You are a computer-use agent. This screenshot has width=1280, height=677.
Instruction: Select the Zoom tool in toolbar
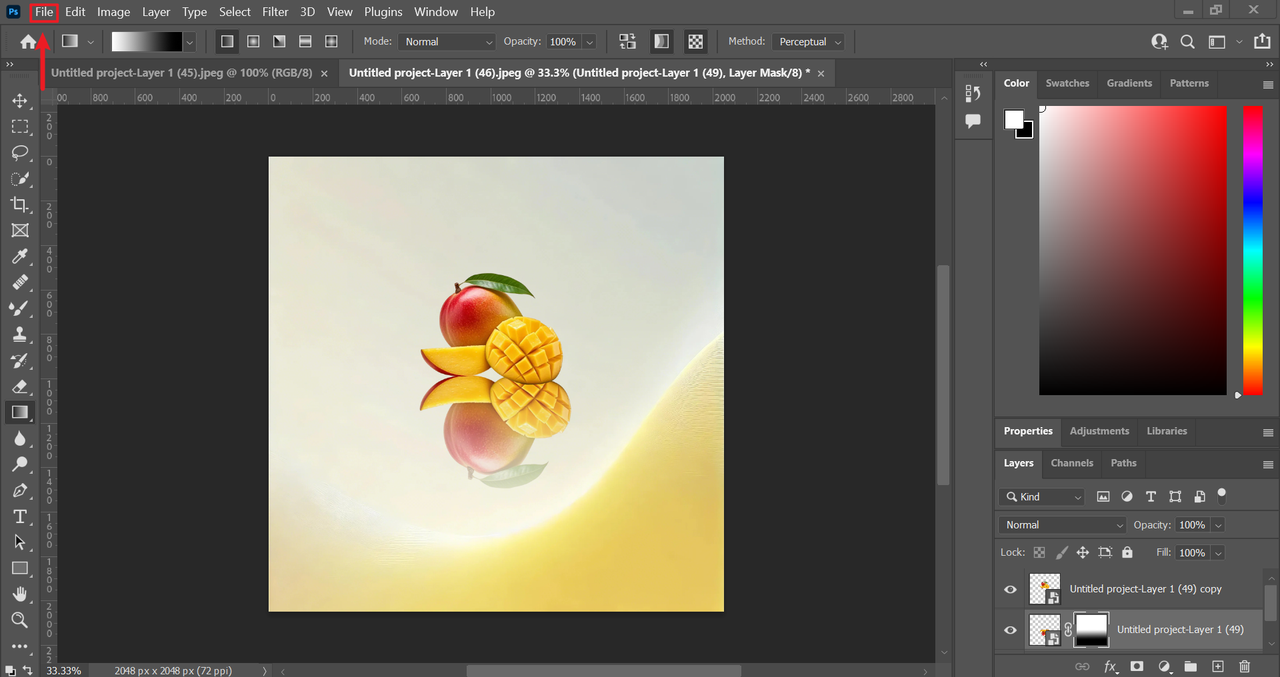pos(19,620)
